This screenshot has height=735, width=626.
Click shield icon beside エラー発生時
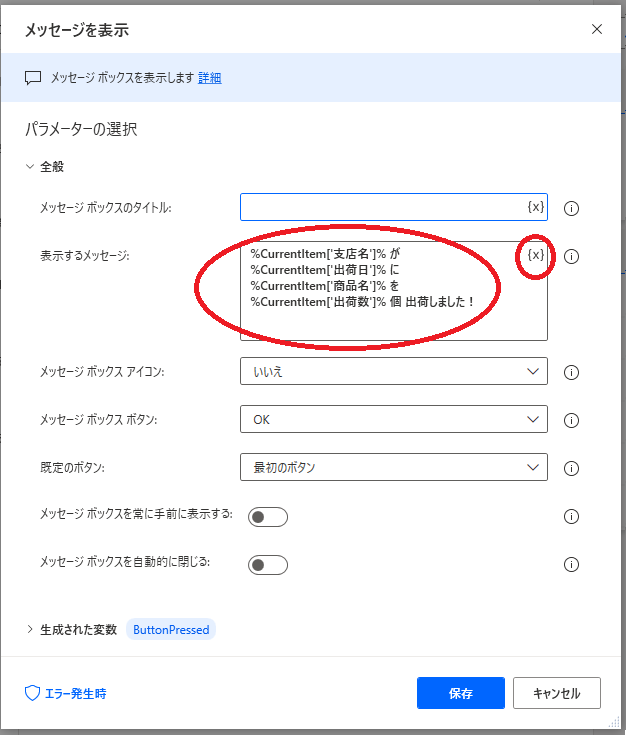coord(32,693)
